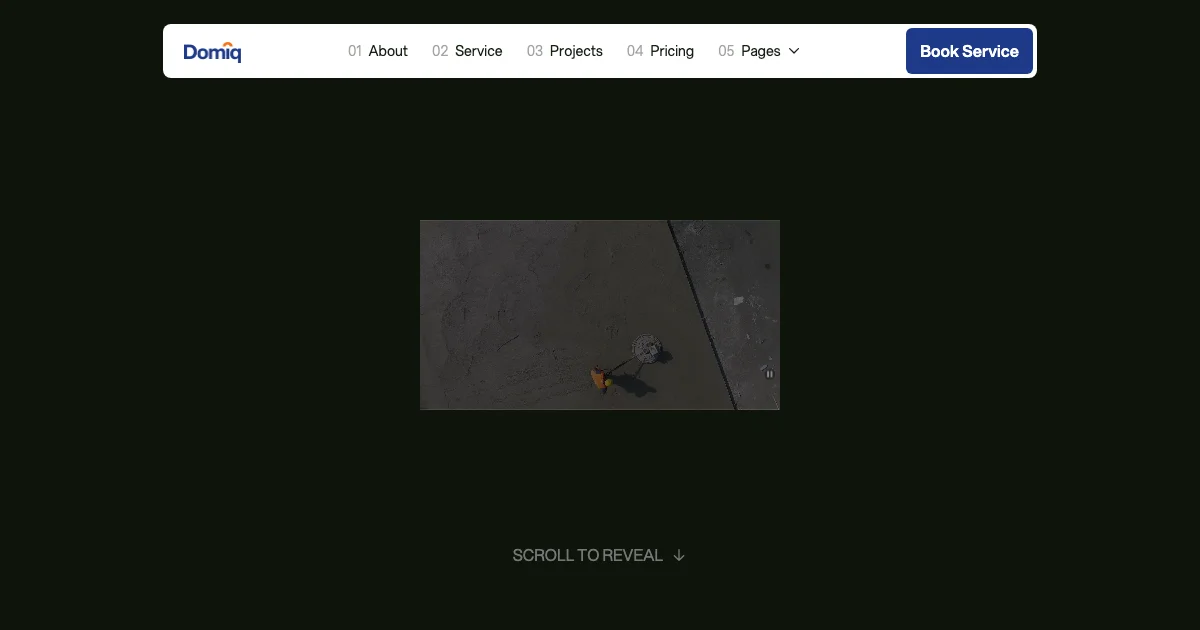Open the Pricing page link

pyautogui.click(x=660, y=51)
